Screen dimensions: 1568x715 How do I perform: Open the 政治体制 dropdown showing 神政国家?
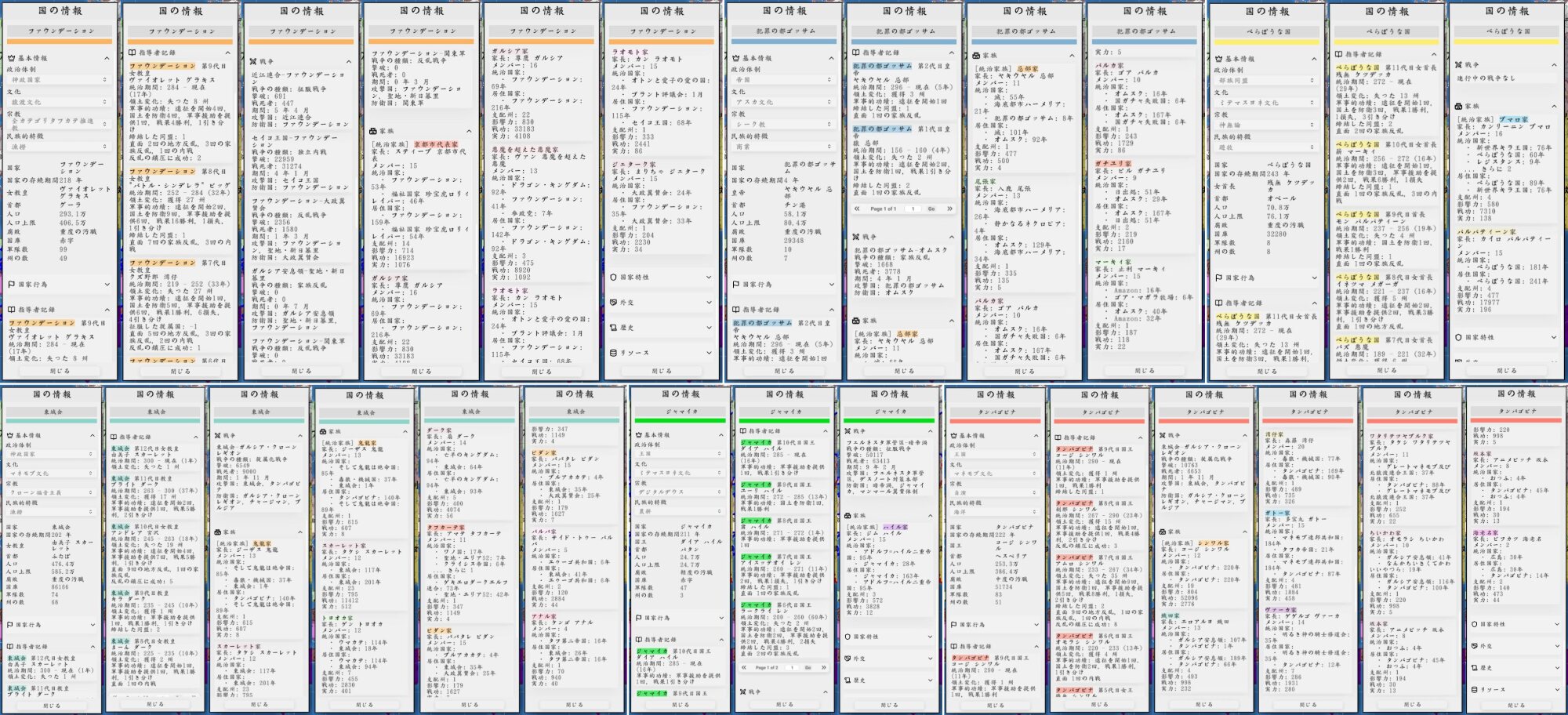coord(59,80)
